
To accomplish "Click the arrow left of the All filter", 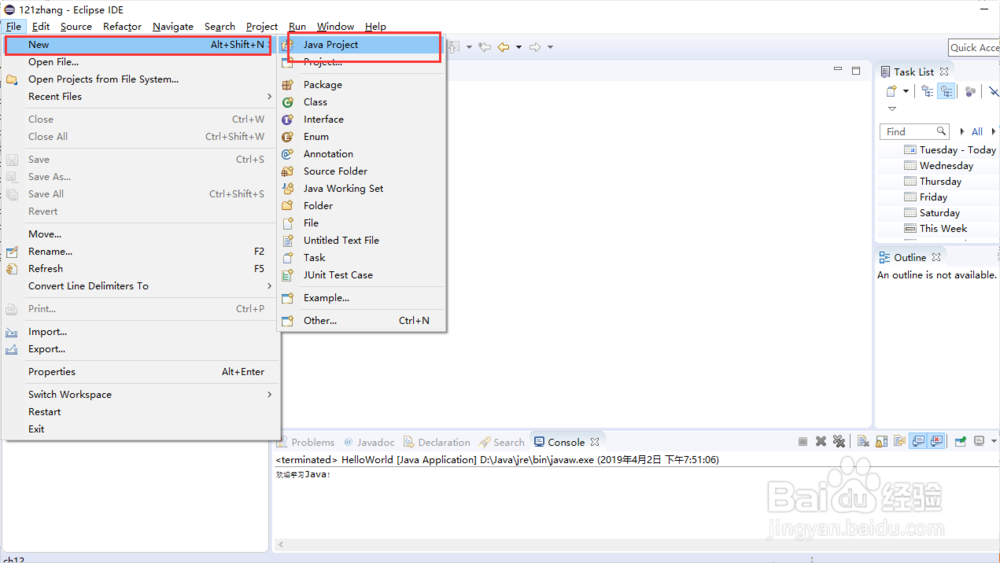I will click(x=962, y=131).
